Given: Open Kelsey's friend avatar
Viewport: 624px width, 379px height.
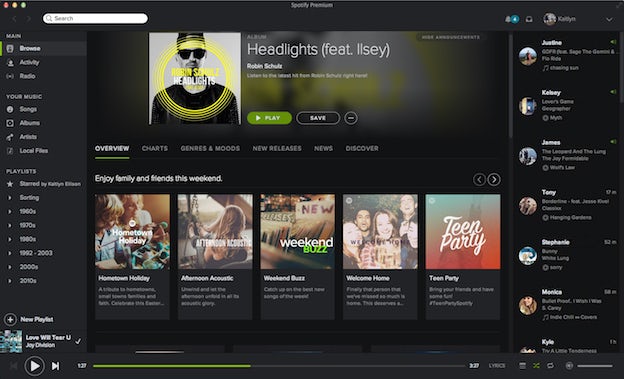Looking at the screenshot, I should (528, 106).
